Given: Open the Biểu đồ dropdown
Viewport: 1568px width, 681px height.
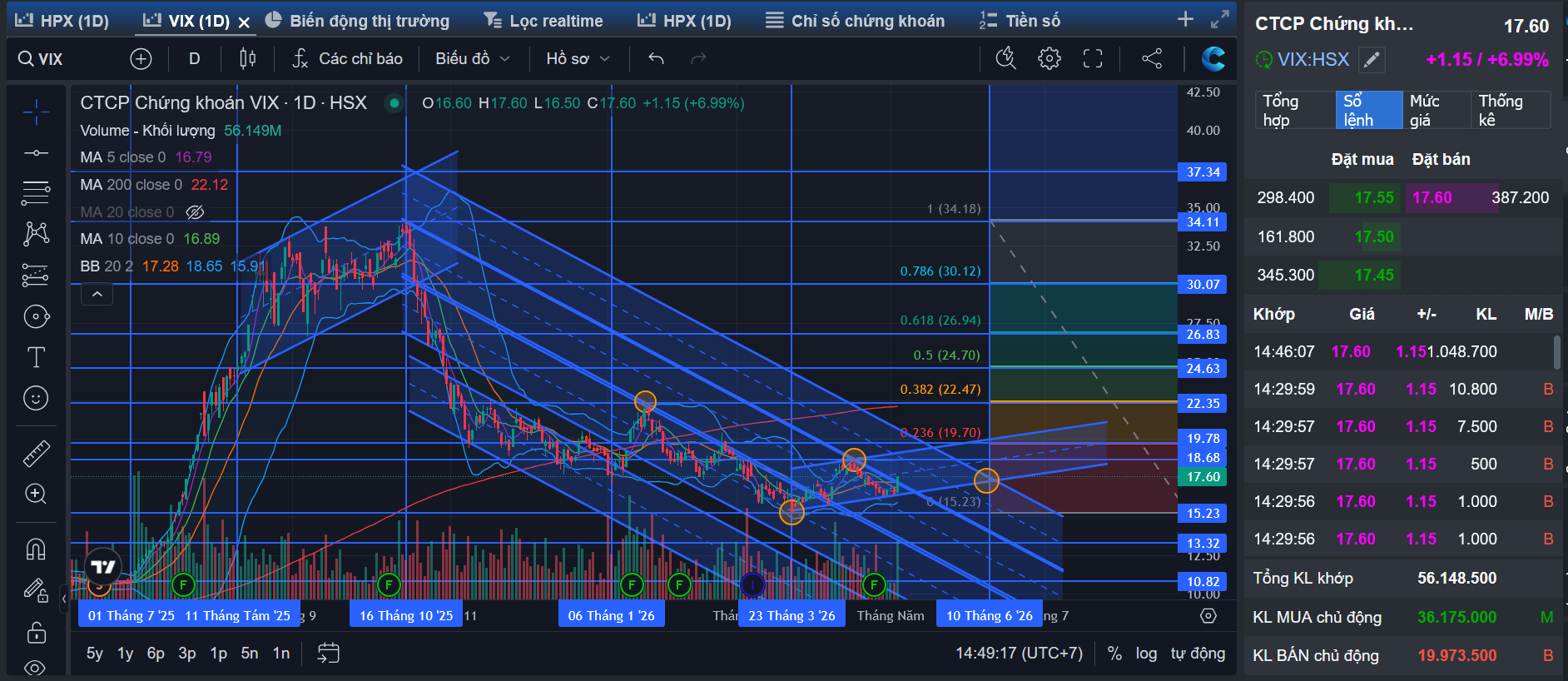Looking at the screenshot, I should point(472,58).
